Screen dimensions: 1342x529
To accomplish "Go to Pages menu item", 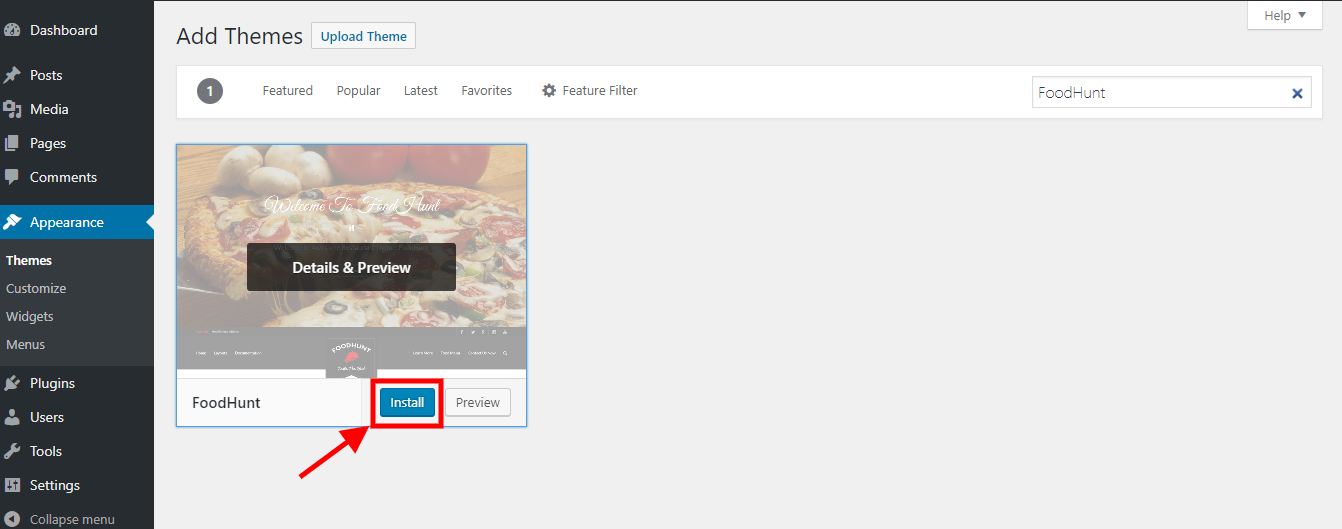I will 77,143.
